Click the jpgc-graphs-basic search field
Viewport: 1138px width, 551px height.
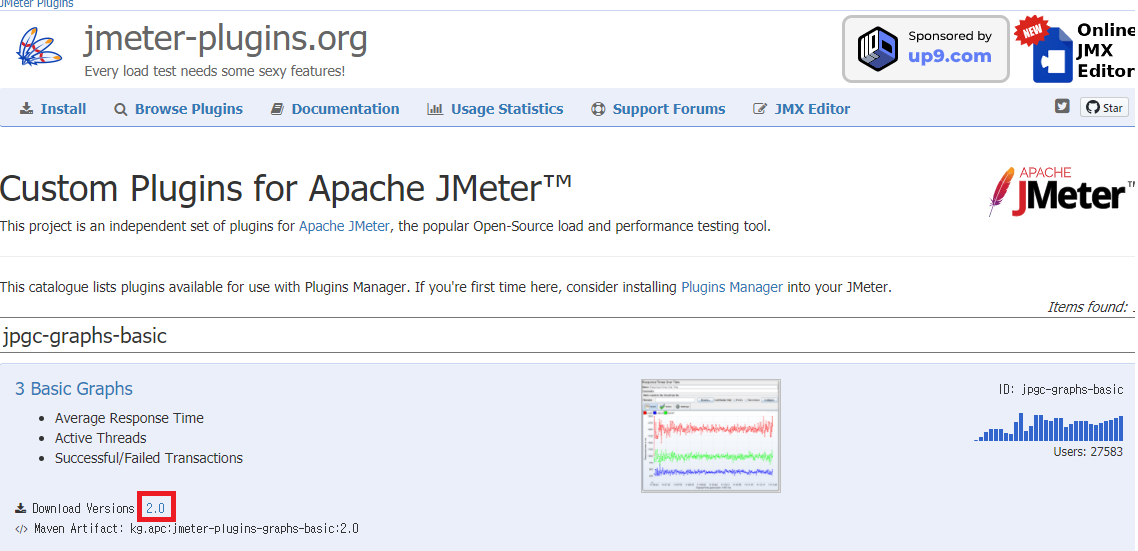pos(566,336)
